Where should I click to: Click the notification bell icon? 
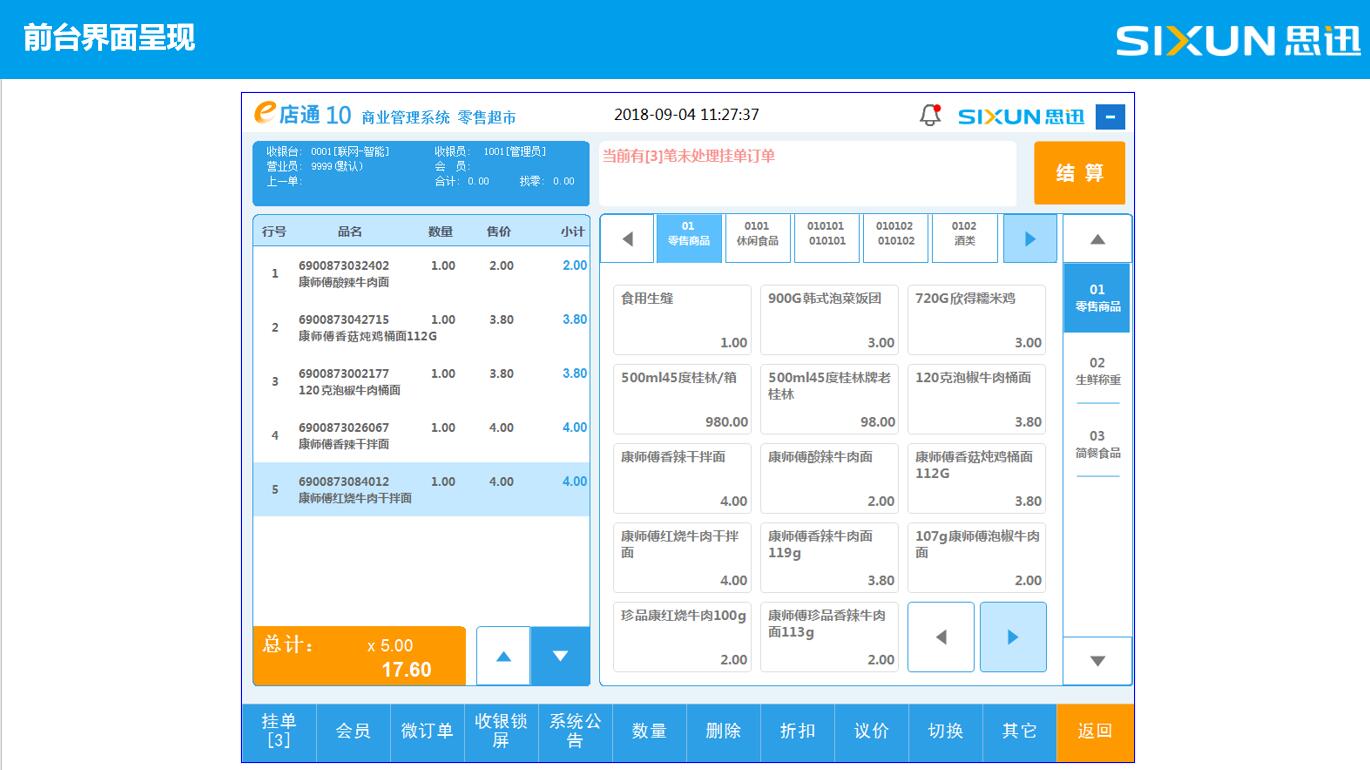pos(930,116)
